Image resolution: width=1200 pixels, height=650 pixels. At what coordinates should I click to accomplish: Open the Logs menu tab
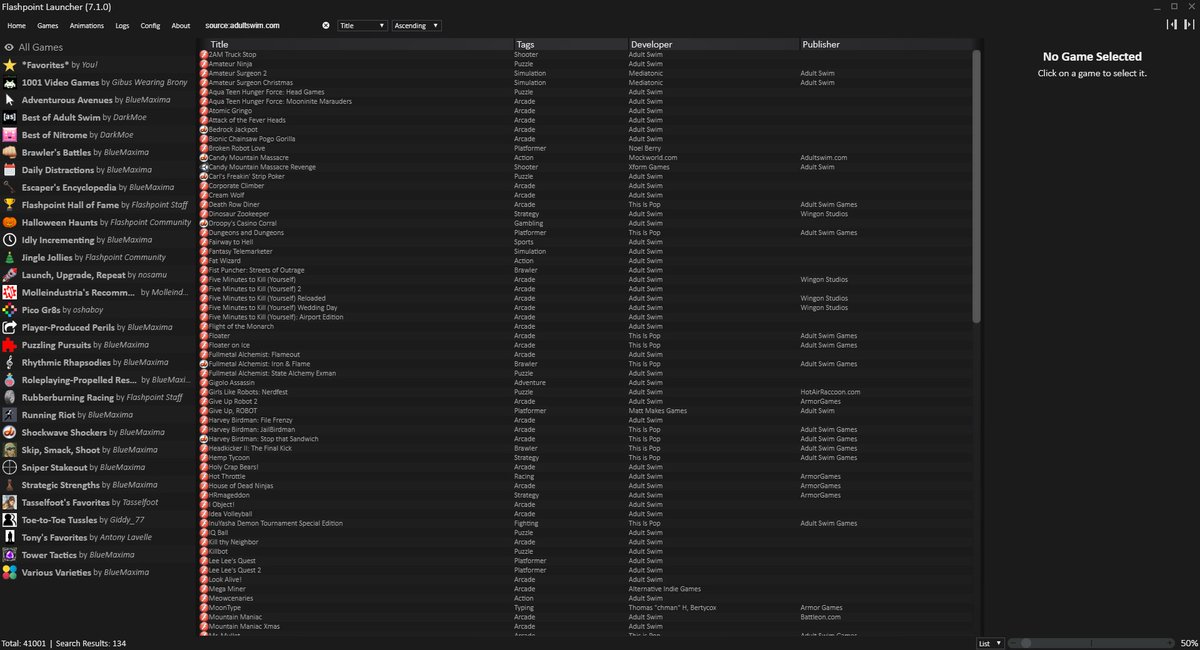click(122, 25)
